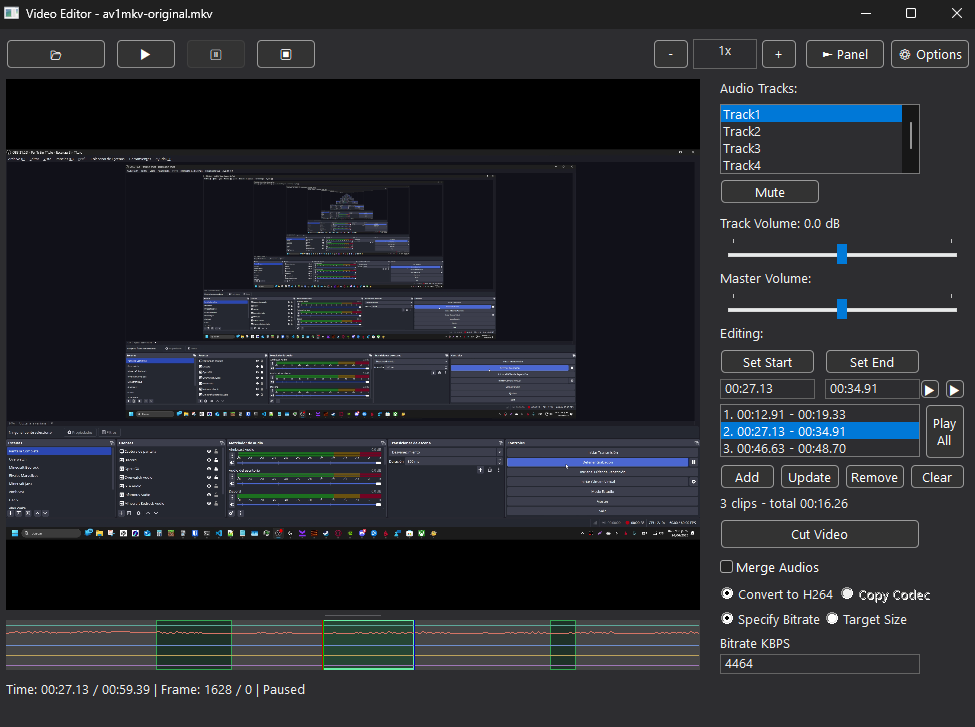
Task: Click third narrow clip region on timeline
Action: (x=563, y=645)
